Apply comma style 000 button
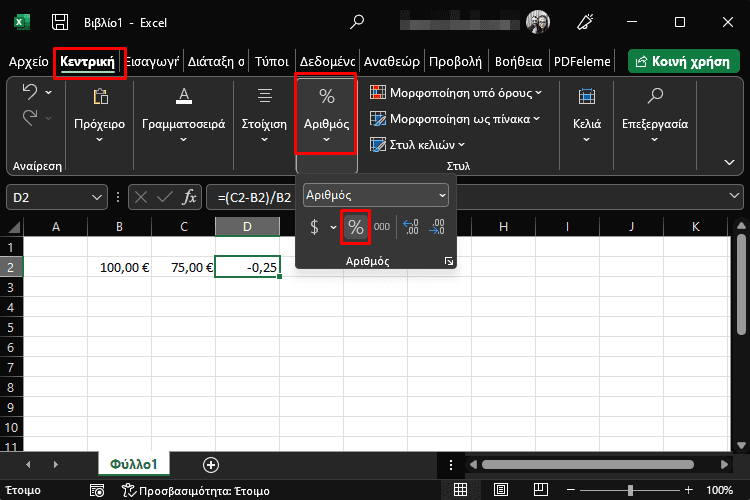This screenshot has height=500, width=750. tap(382, 227)
